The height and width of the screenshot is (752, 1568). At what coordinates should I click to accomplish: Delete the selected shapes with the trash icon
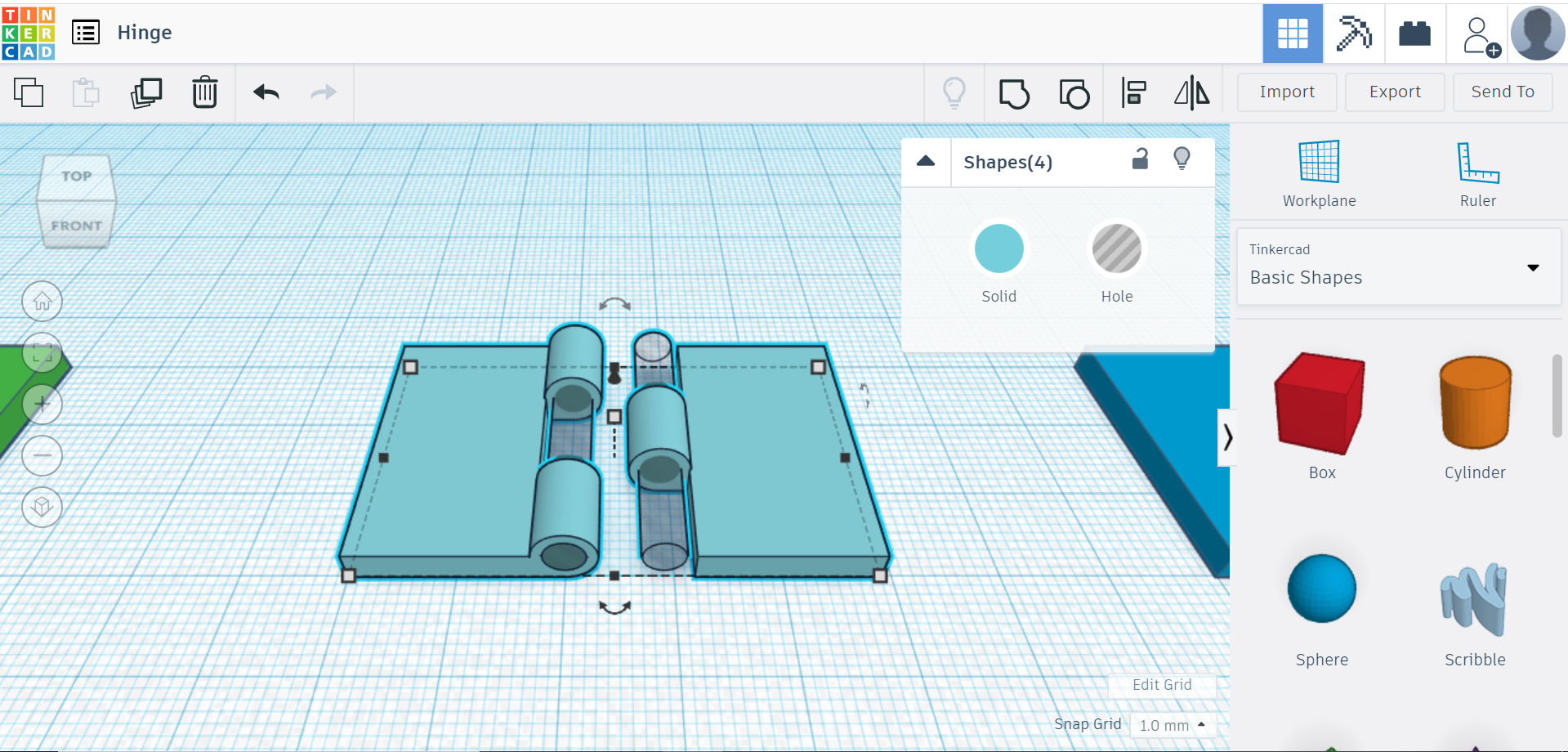click(x=205, y=92)
